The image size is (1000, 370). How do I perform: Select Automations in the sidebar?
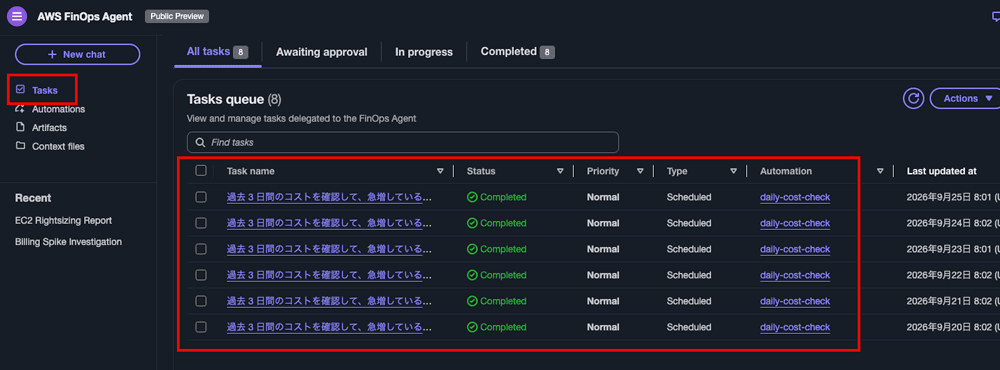58,109
